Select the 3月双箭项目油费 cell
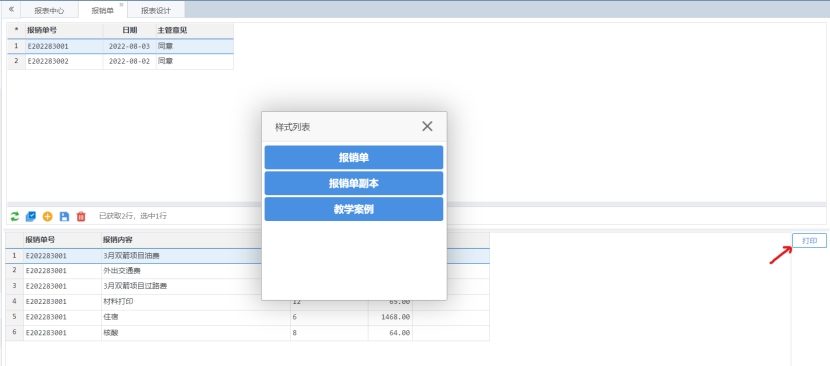830x366 pixels. click(182, 256)
